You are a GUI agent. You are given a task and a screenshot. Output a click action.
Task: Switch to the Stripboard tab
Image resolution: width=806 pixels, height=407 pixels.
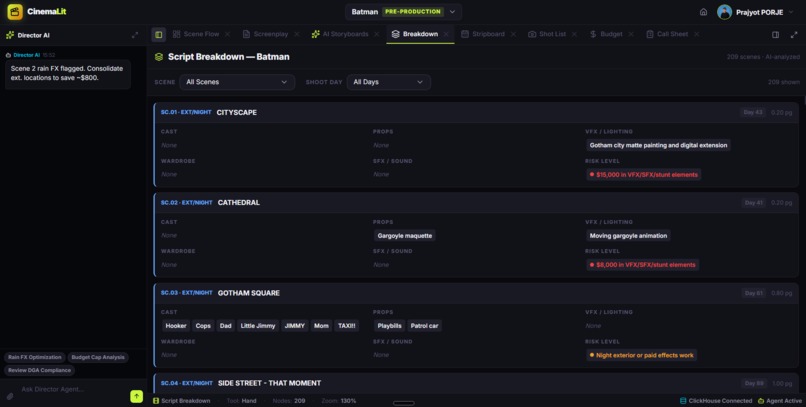[x=488, y=34]
